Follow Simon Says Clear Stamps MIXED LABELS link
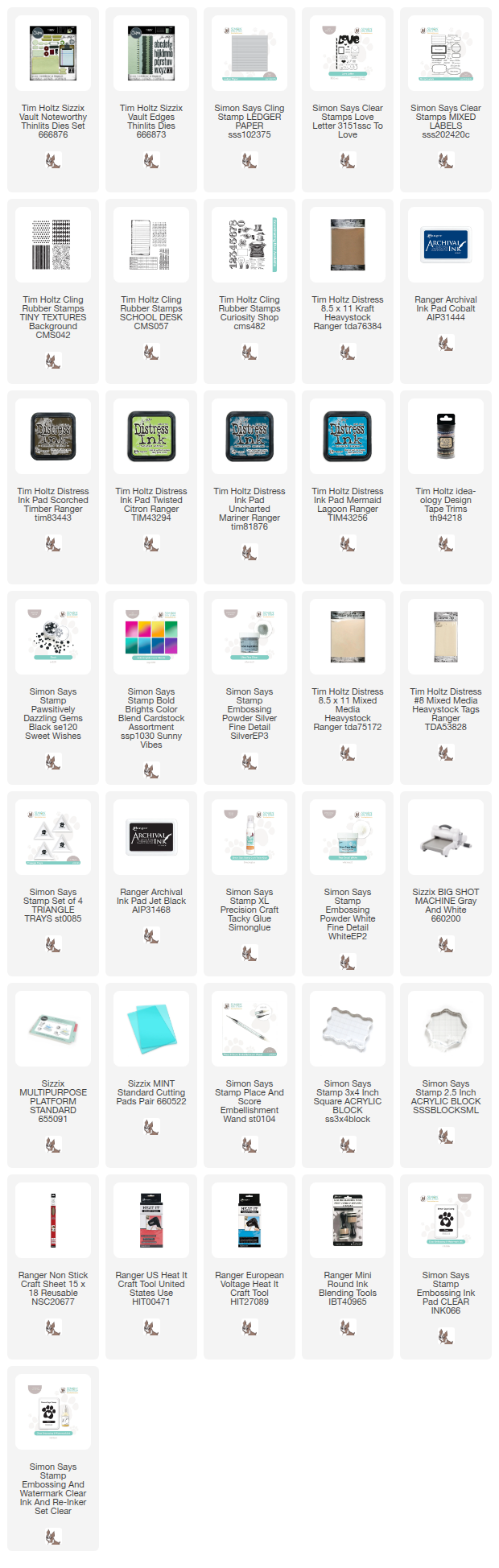499x1568 pixels. [x=446, y=121]
